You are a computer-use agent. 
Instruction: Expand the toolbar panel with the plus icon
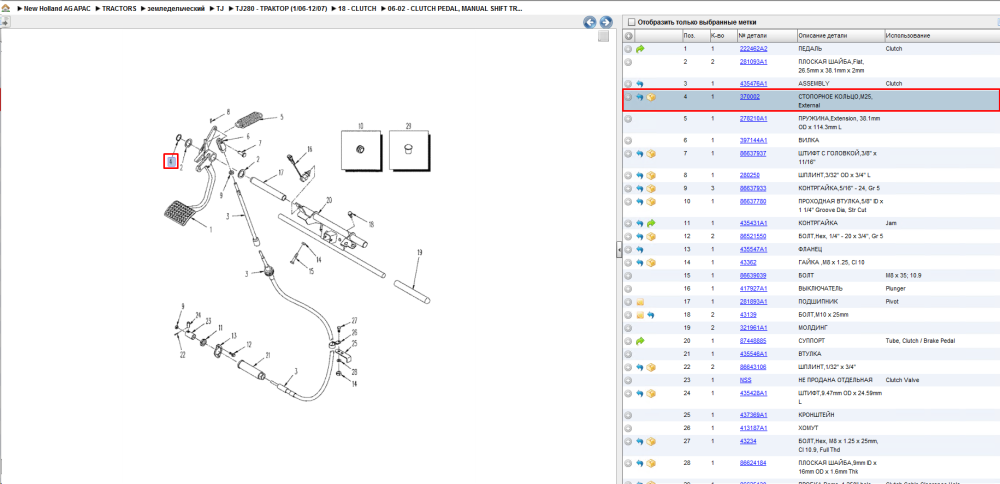click(4, 22)
